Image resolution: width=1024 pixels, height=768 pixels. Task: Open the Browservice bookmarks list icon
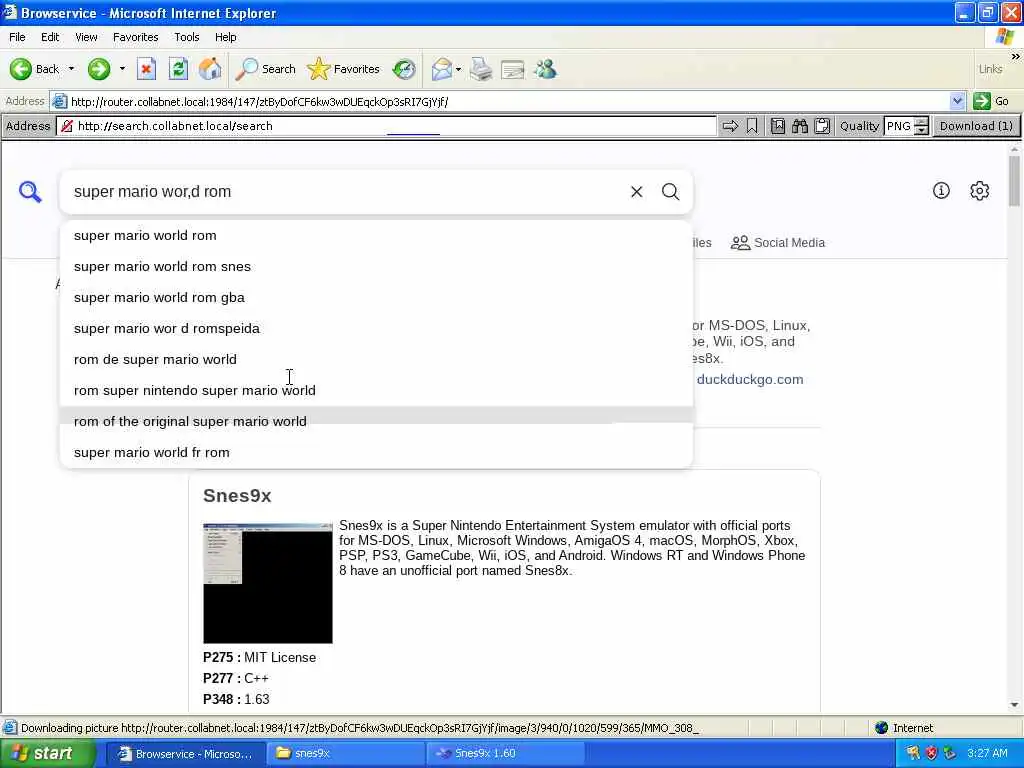tap(778, 126)
